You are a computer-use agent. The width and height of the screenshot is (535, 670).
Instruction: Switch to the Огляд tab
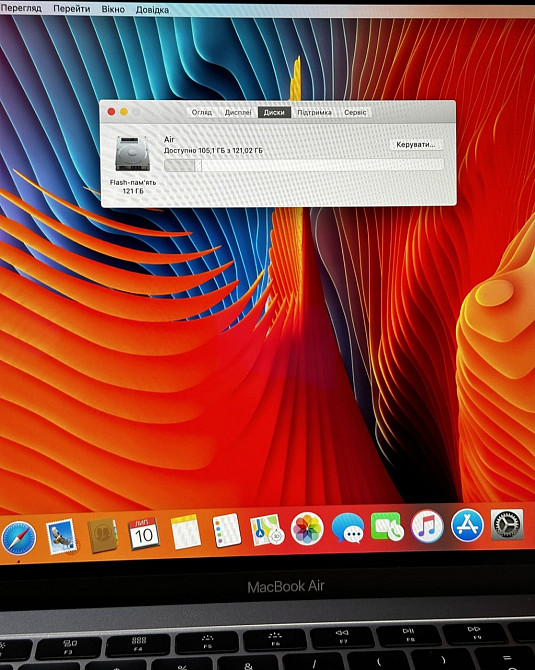pyautogui.click(x=202, y=112)
